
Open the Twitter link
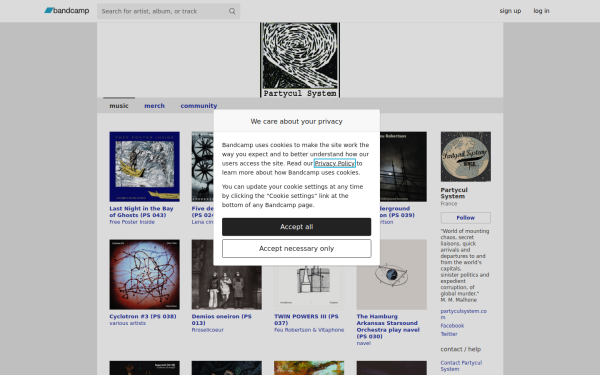(x=449, y=334)
